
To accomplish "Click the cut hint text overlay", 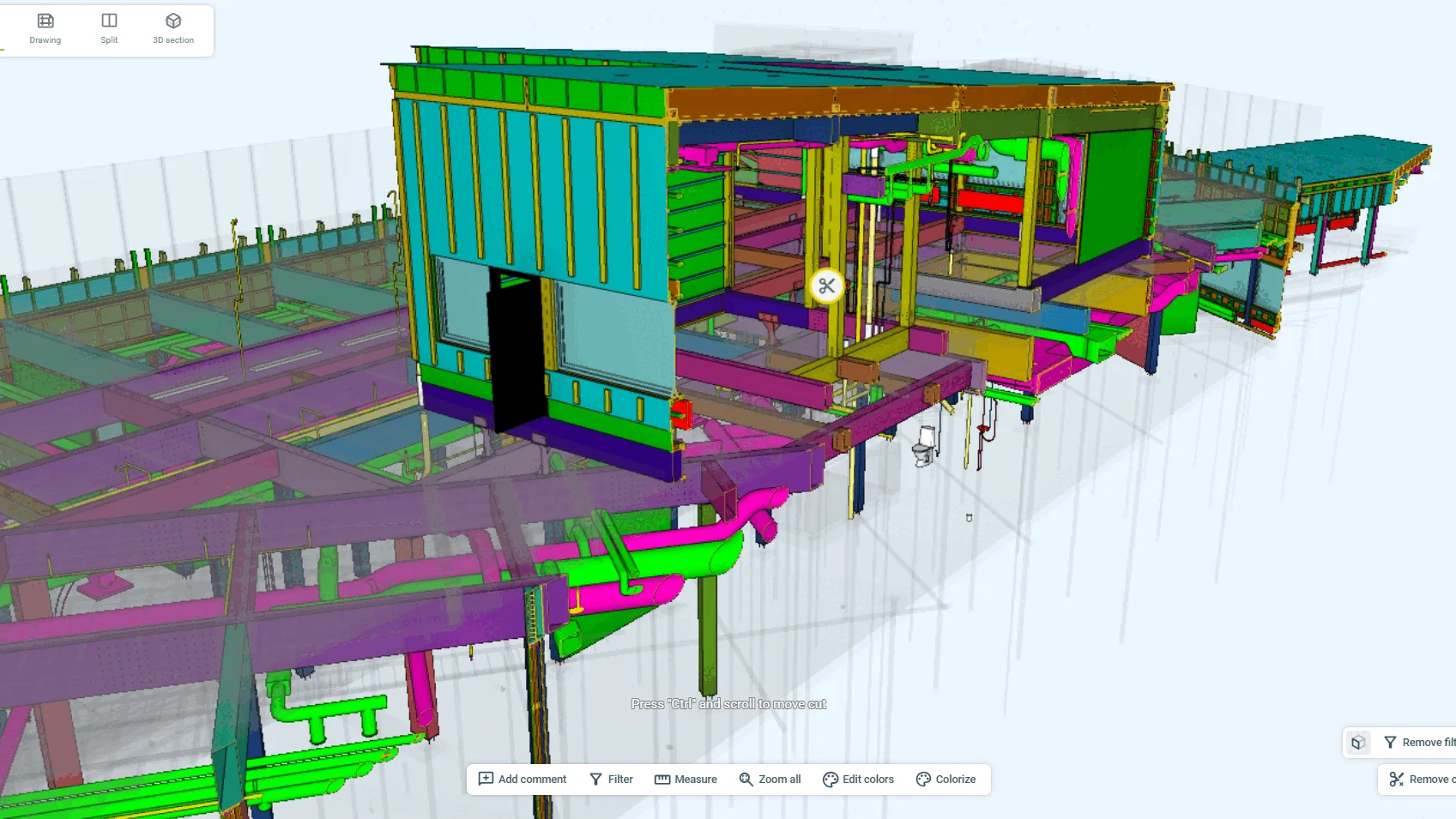I will coord(728,704).
